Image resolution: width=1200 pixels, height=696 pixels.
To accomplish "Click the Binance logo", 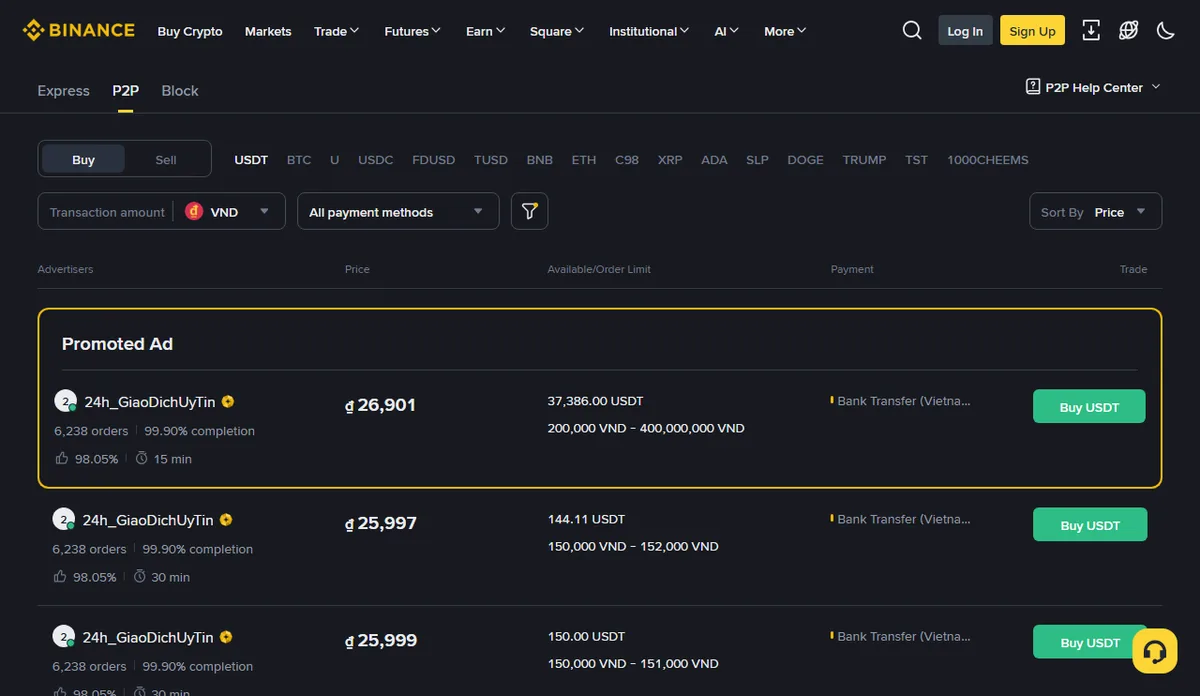I will point(79,30).
